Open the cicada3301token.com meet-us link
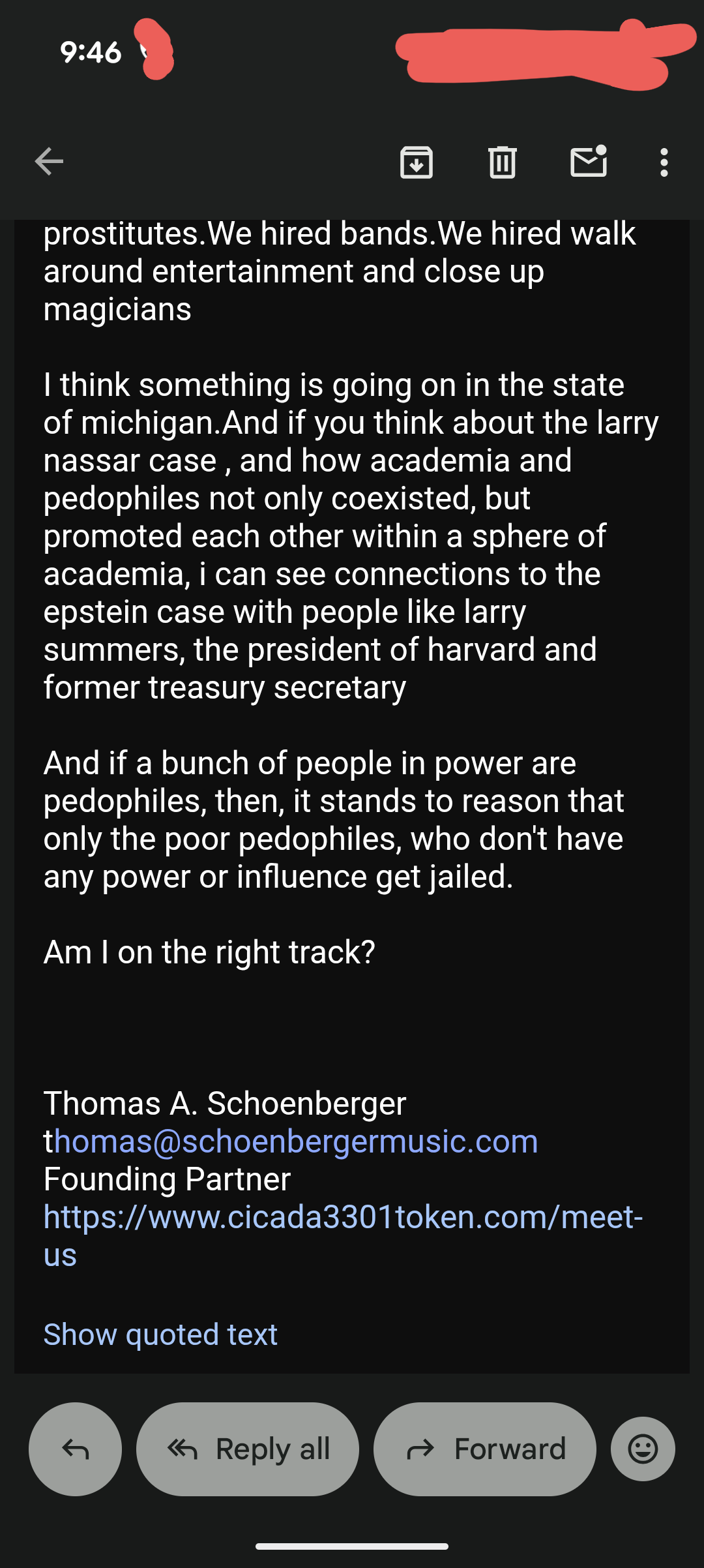This screenshot has width=704, height=1568. (343, 1217)
